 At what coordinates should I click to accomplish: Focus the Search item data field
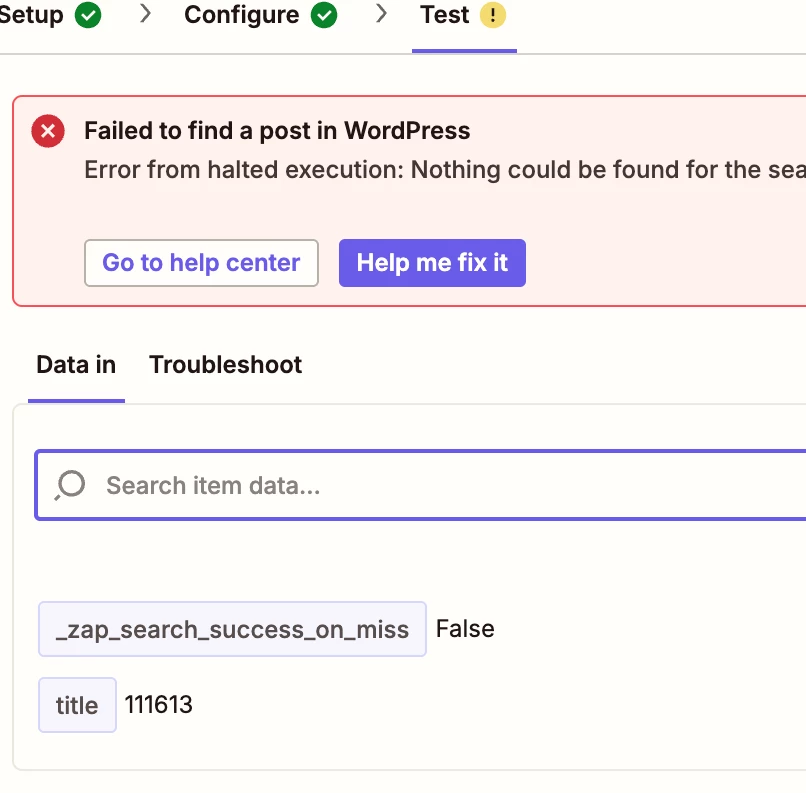tap(420, 485)
